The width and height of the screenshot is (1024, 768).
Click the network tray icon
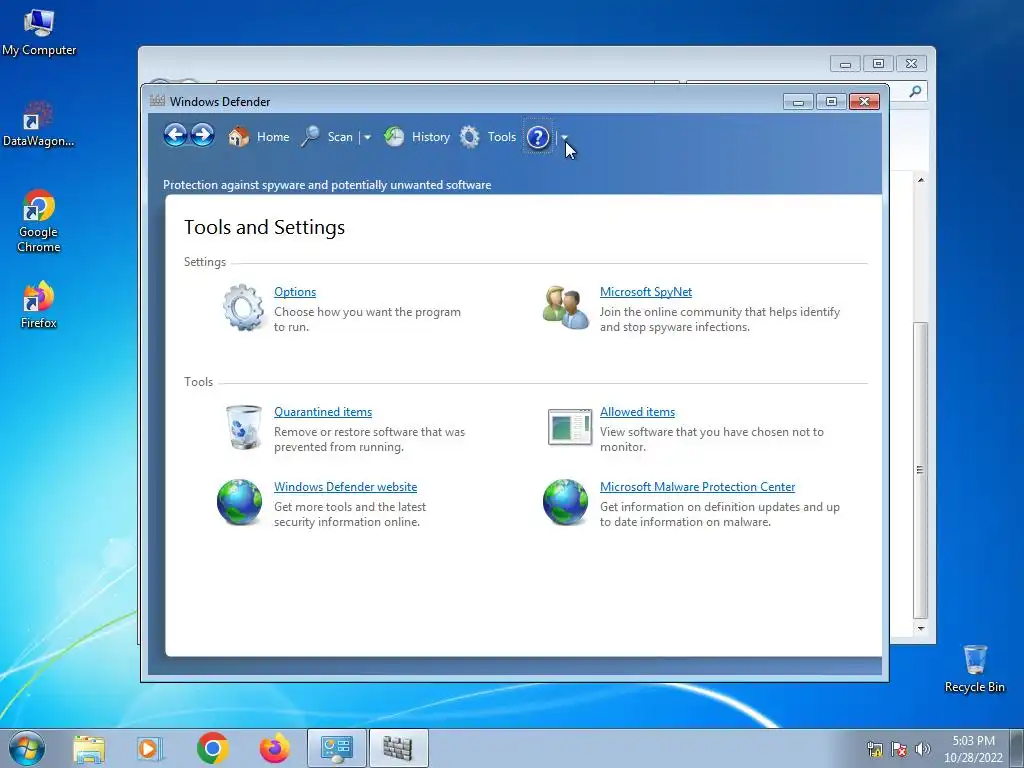click(875, 749)
